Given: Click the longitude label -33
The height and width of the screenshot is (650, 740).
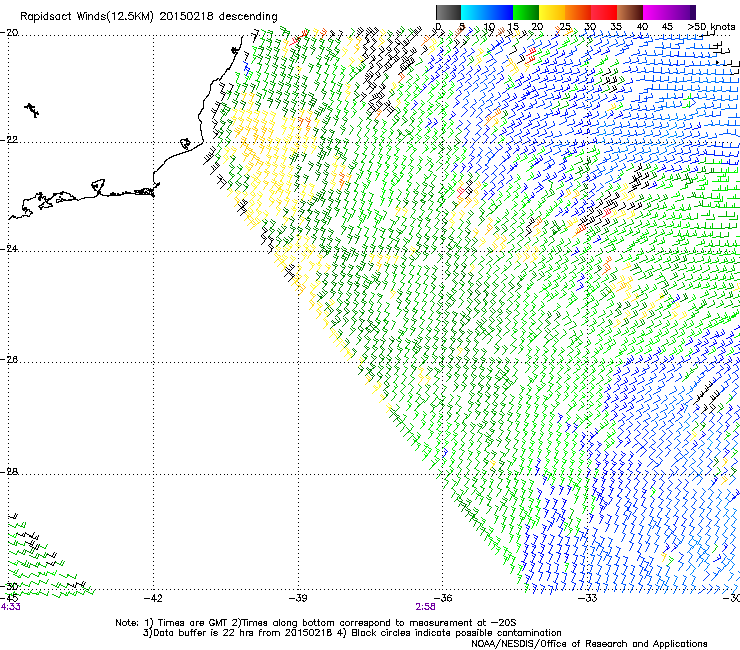Looking at the screenshot, I should point(588,598).
